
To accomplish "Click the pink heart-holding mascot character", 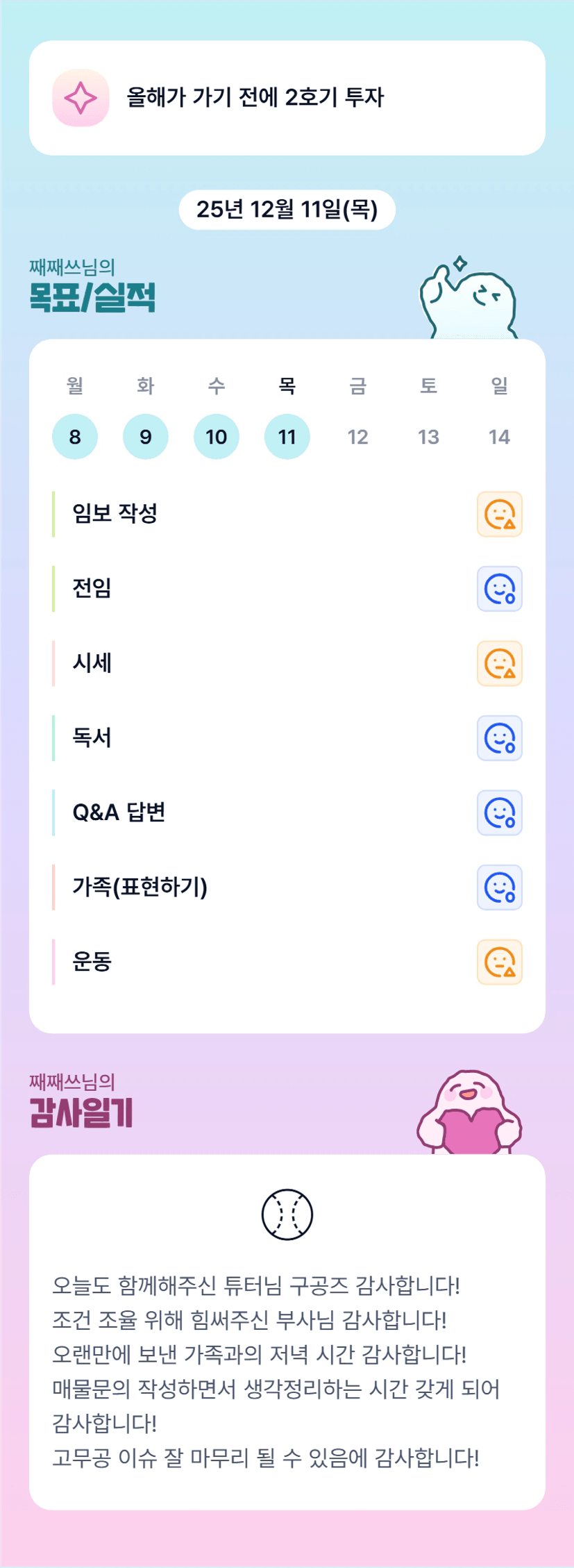I will click(x=469, y=1112).
